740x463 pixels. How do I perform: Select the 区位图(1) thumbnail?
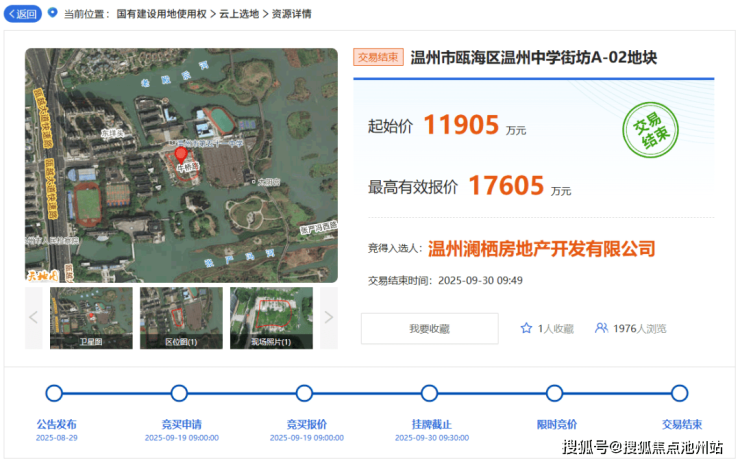click(x=181, y=317)
